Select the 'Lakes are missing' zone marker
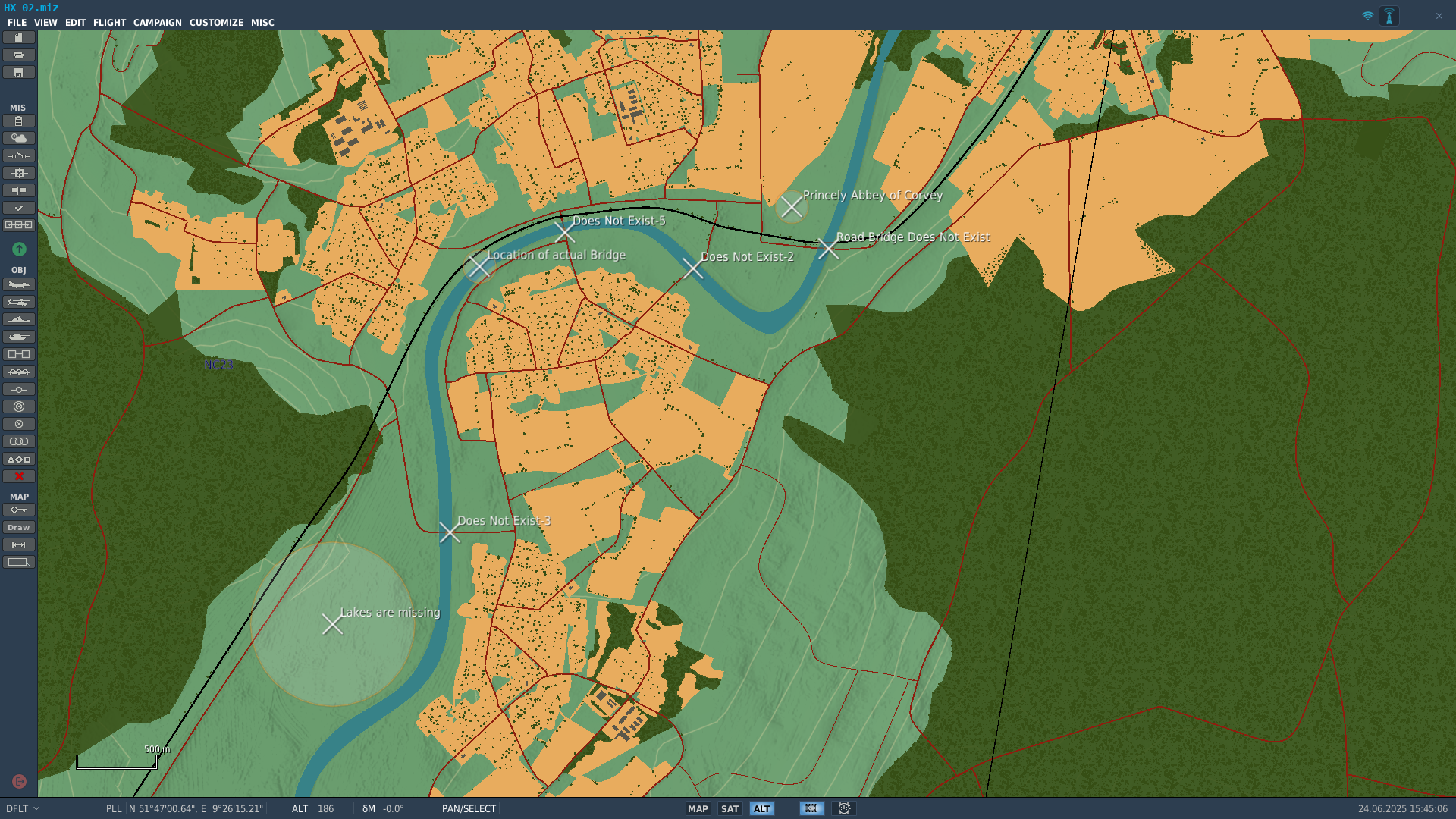Image resolution: width=1456 pixels, height=819 pixels. click(332, 624)
